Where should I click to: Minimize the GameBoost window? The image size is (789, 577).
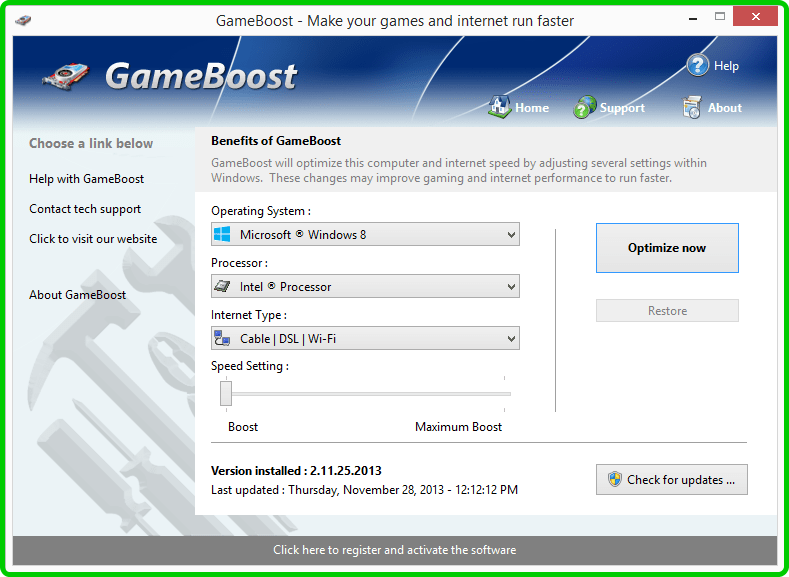[694, 17]
